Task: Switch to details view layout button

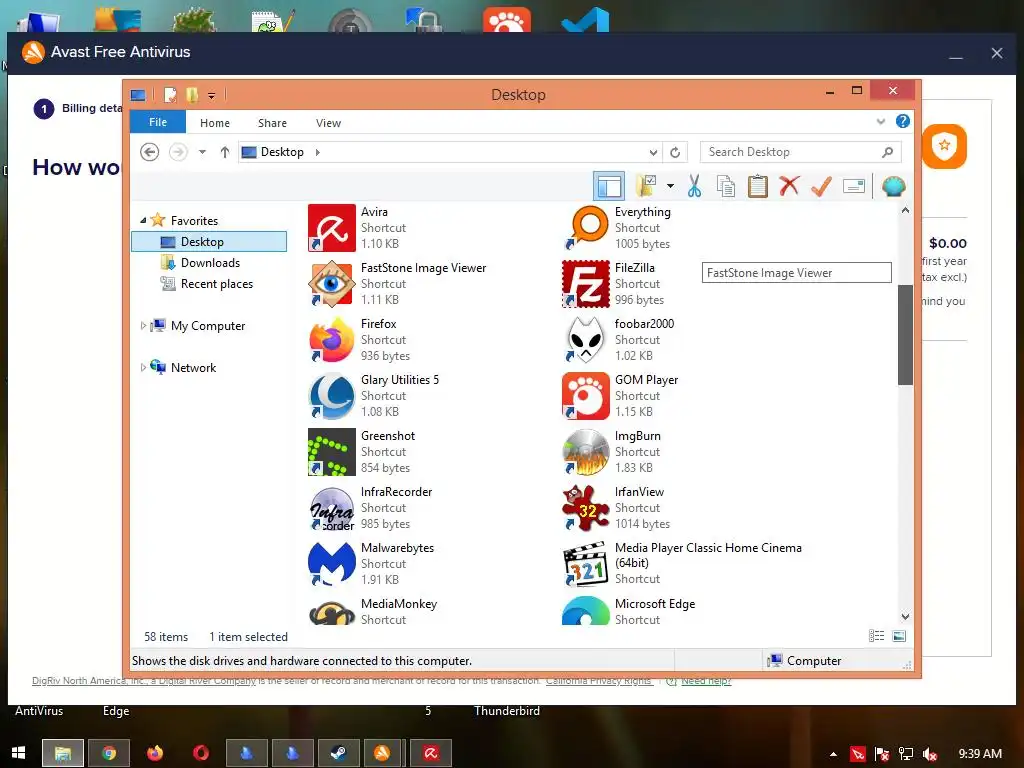Action: tap(876, 636)
